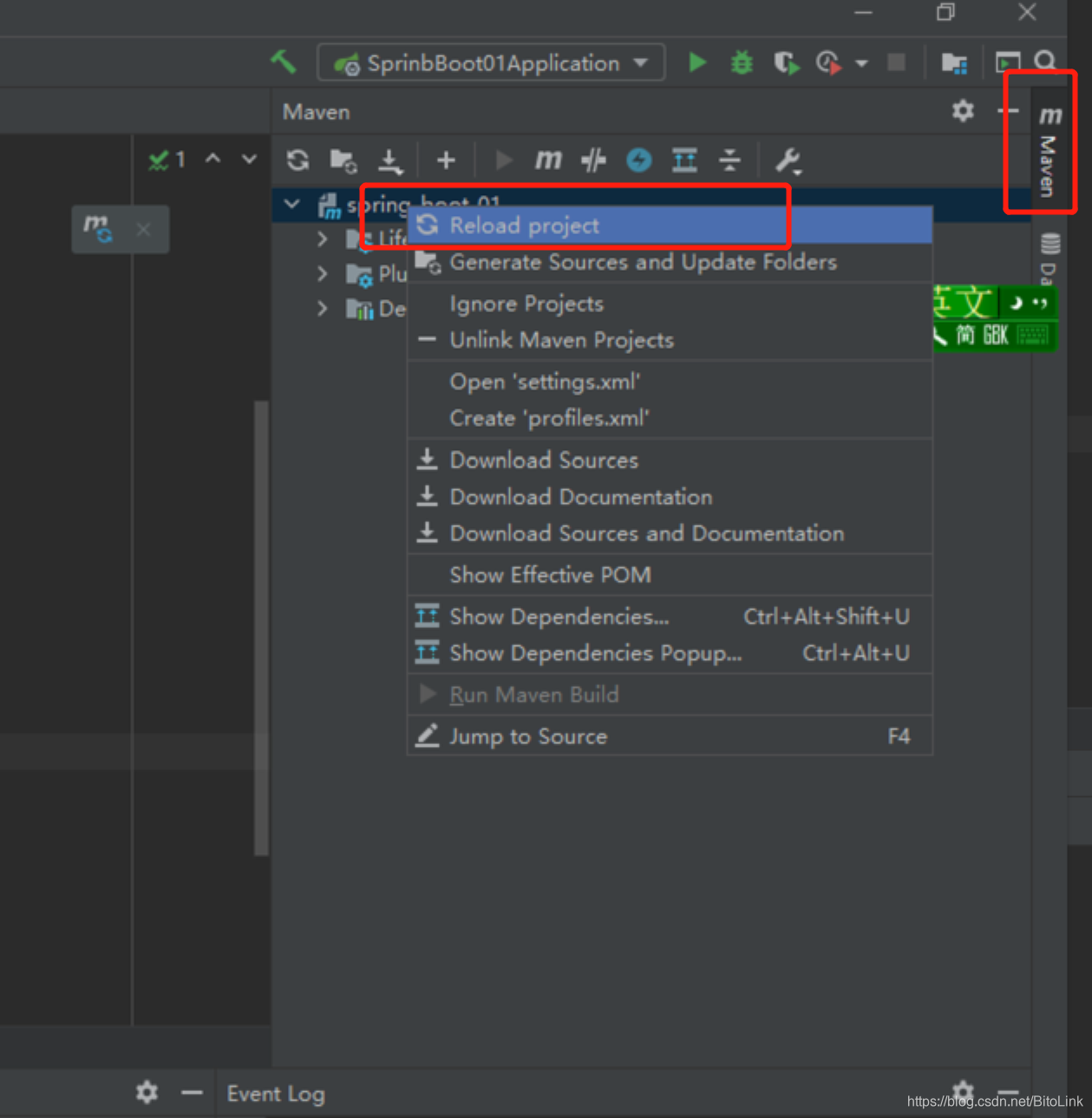Viewport: 1092px width, 1118px height.
Task: Expand the Dependencies tree node
Action: coord(323,308)
